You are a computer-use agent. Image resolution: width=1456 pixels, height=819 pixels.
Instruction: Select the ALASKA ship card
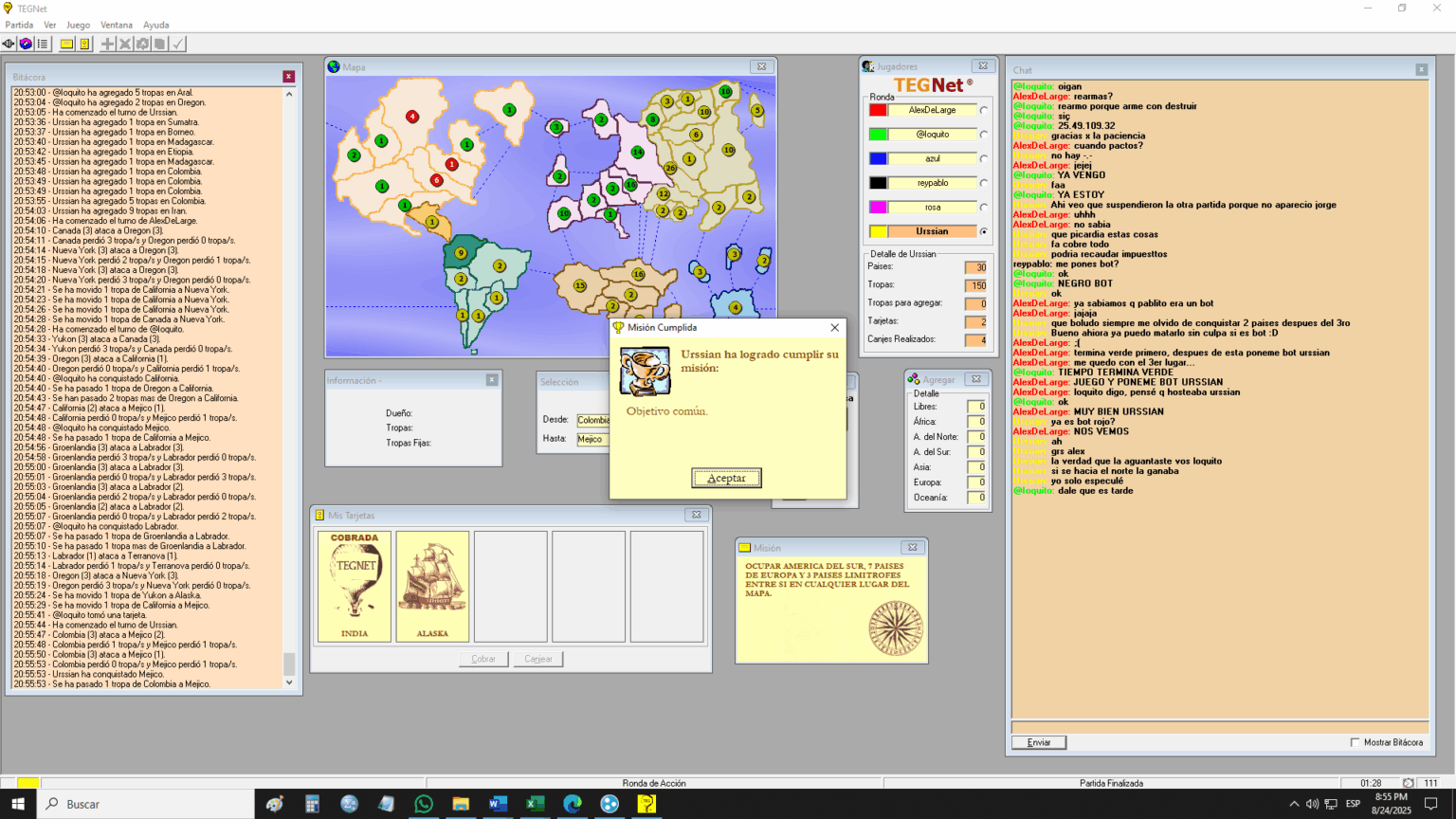pyautogui.click(x=432, y=586)
